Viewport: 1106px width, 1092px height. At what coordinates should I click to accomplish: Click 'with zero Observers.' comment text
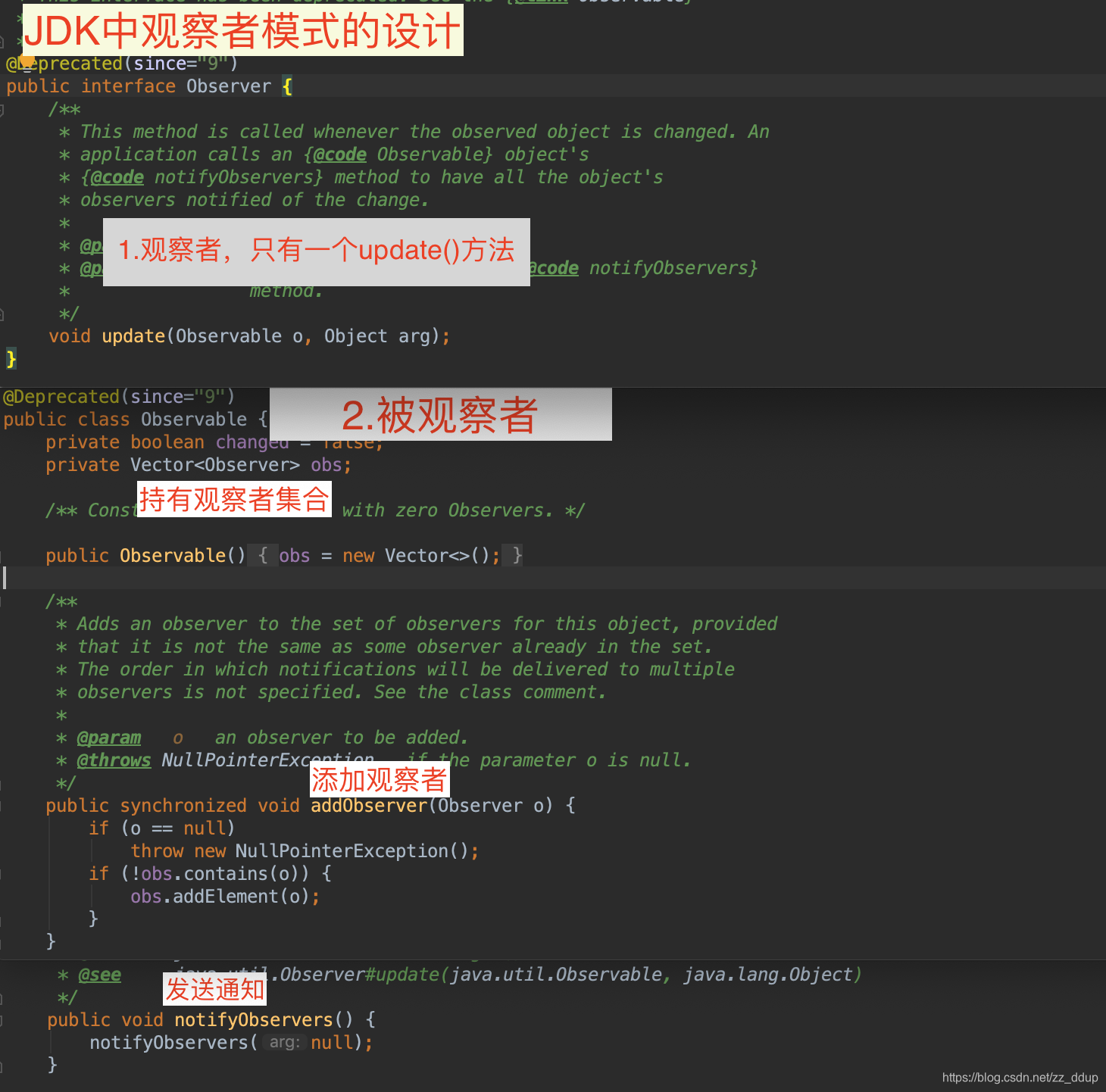(x=447, y=510)
